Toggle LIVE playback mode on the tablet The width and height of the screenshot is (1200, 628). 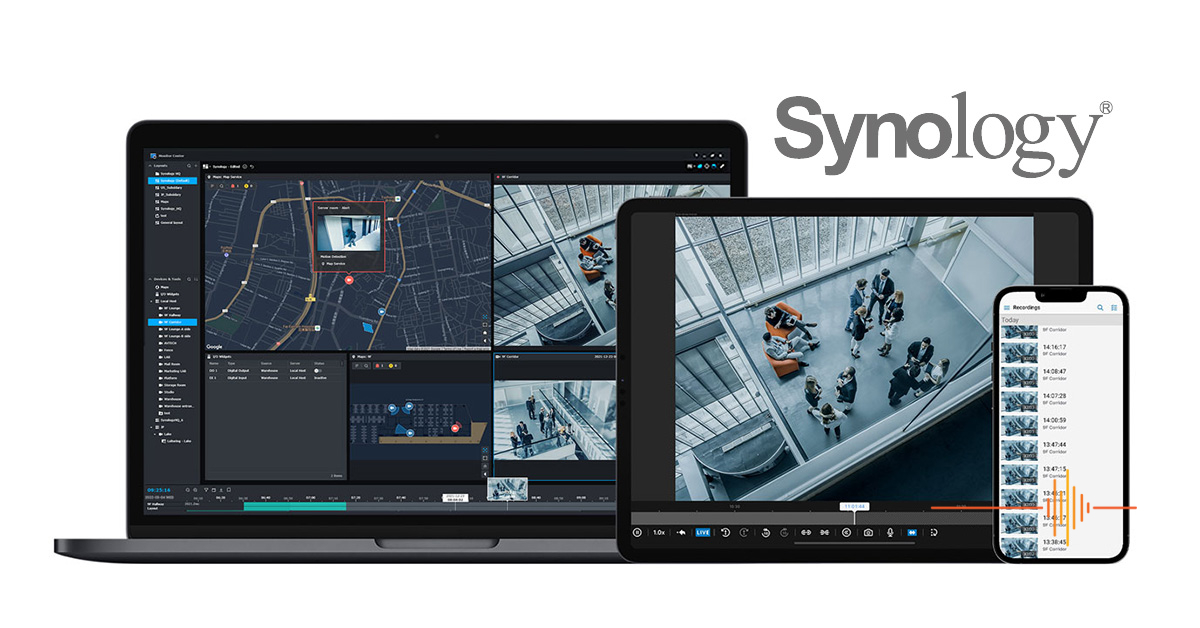point(702,533)
